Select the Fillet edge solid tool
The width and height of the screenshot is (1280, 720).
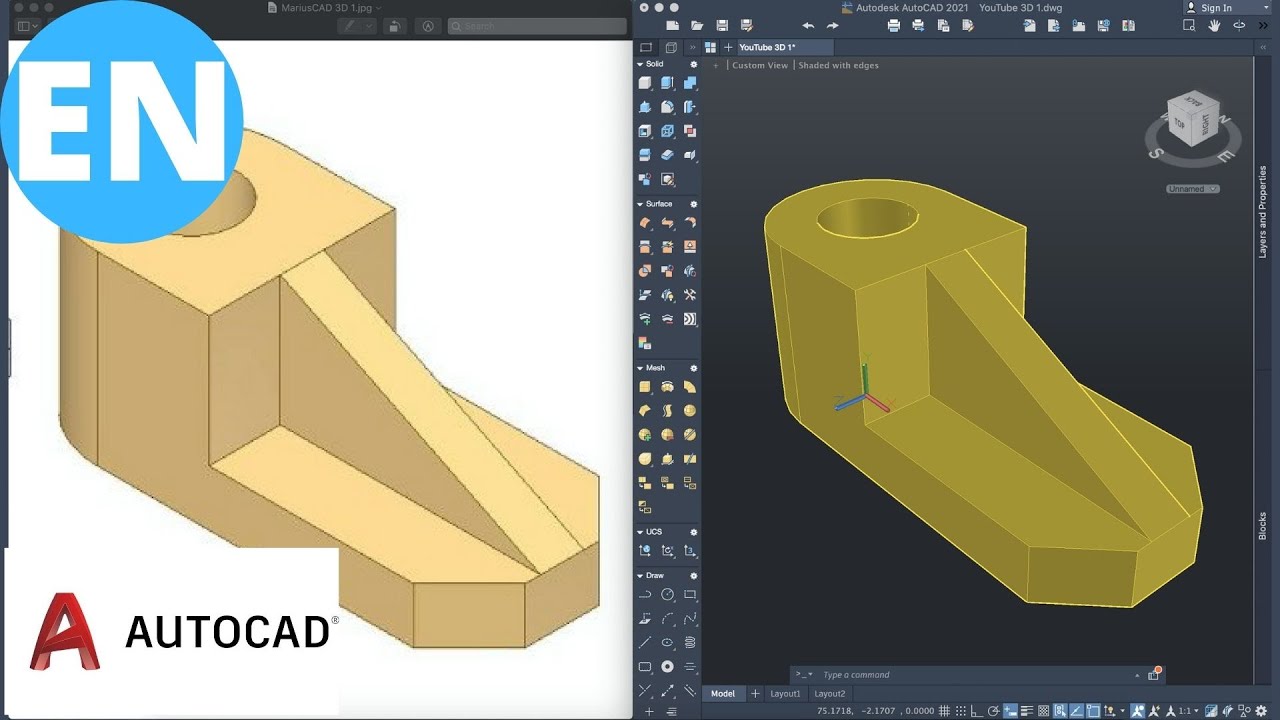click(667, 106)
